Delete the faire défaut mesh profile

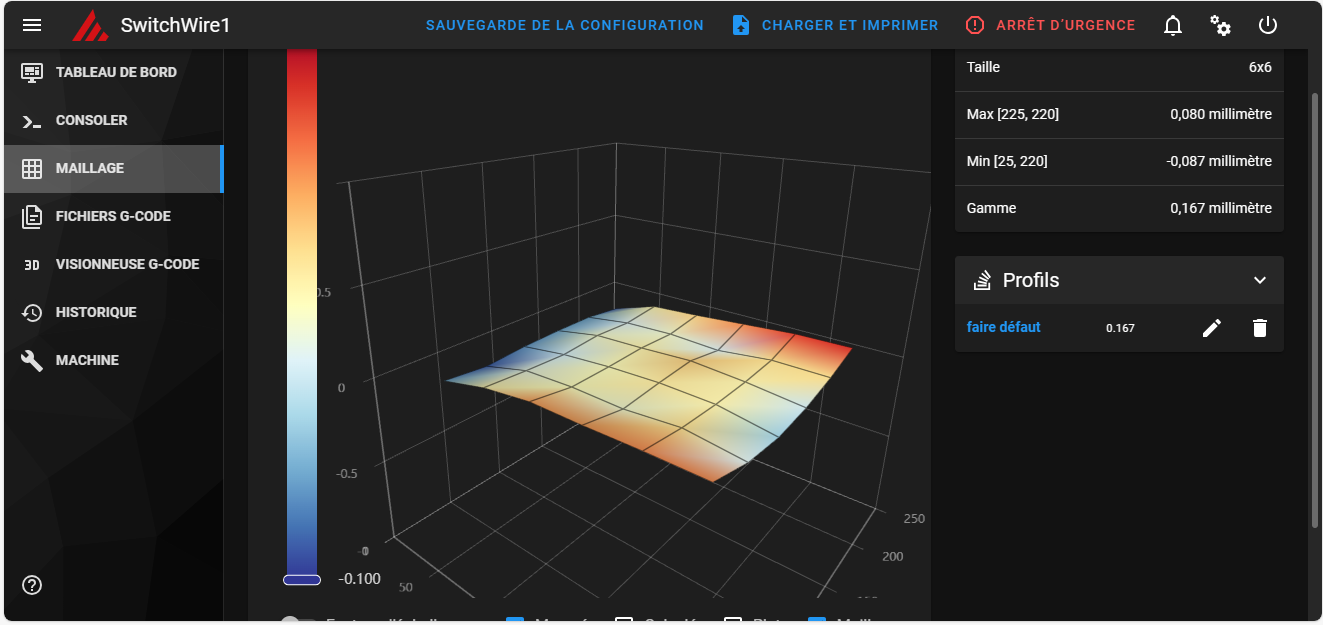[1260, 328]
